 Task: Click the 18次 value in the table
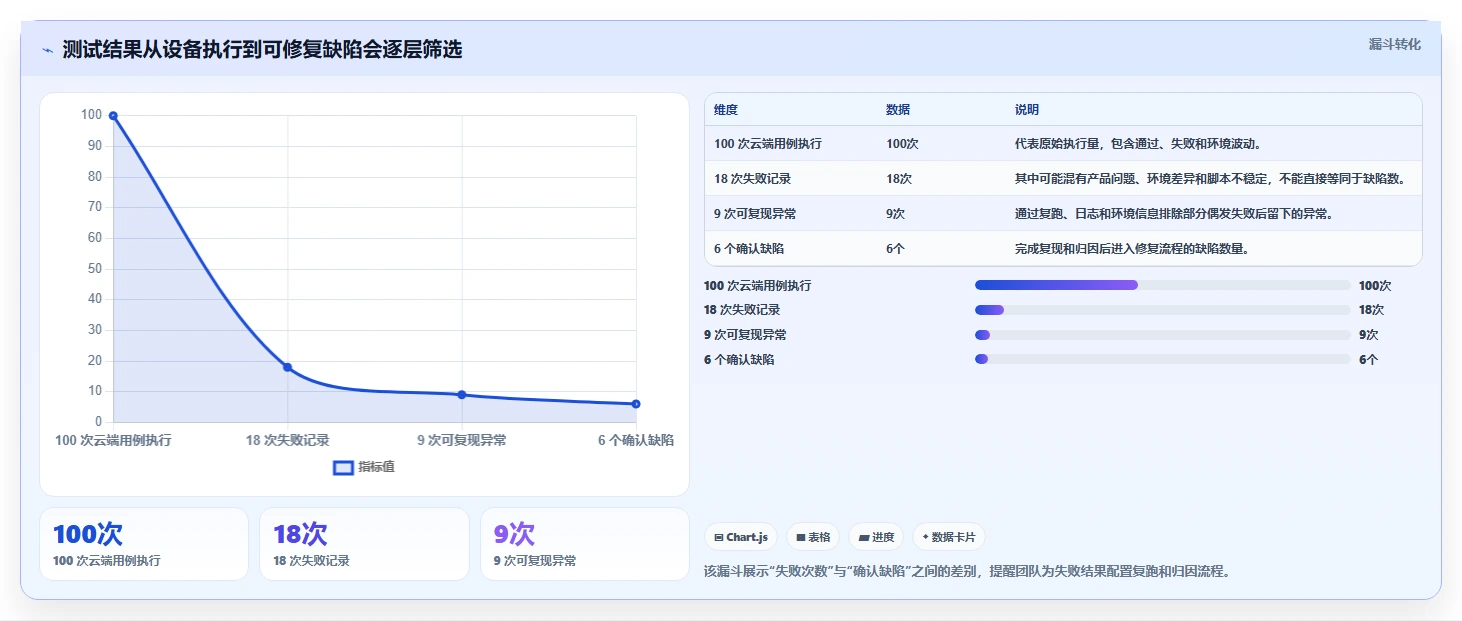click(899, 179)
